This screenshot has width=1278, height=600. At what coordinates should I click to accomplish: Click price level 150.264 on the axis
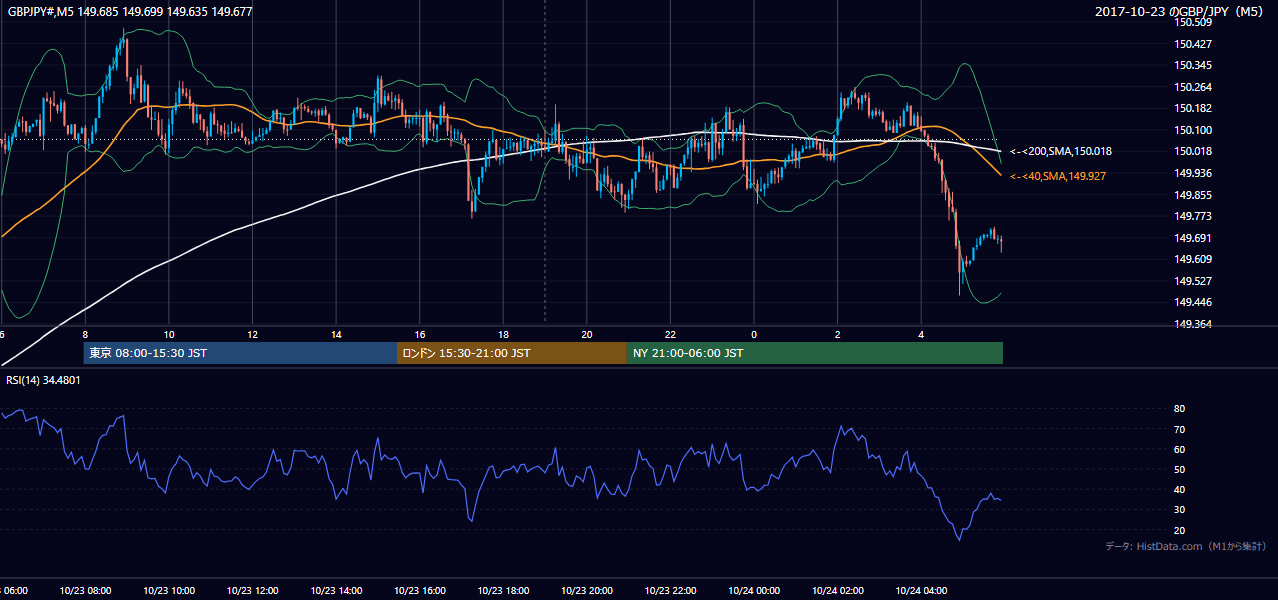pos(1192,87)
